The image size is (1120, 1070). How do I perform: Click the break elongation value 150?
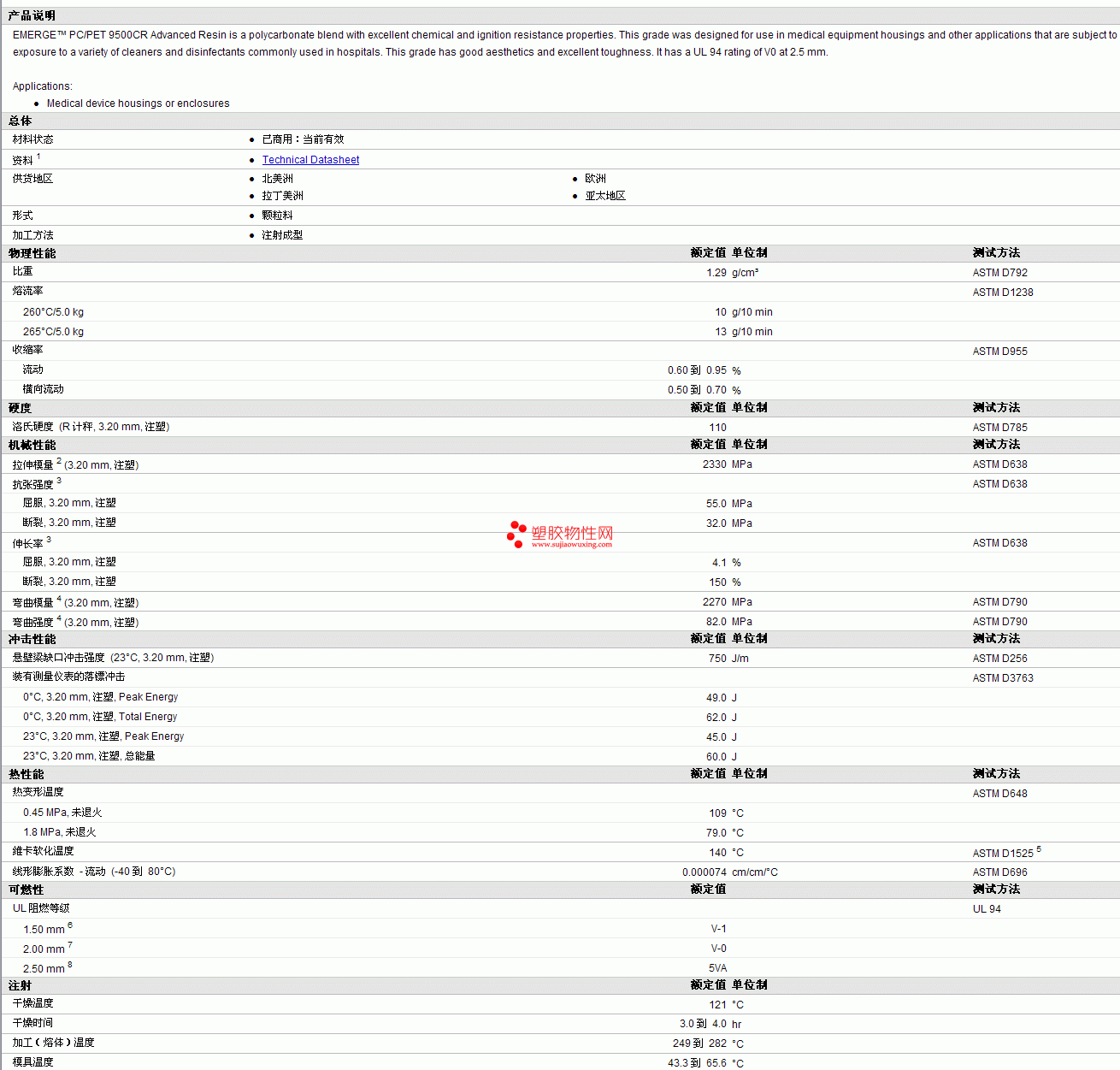pos(718,582)
